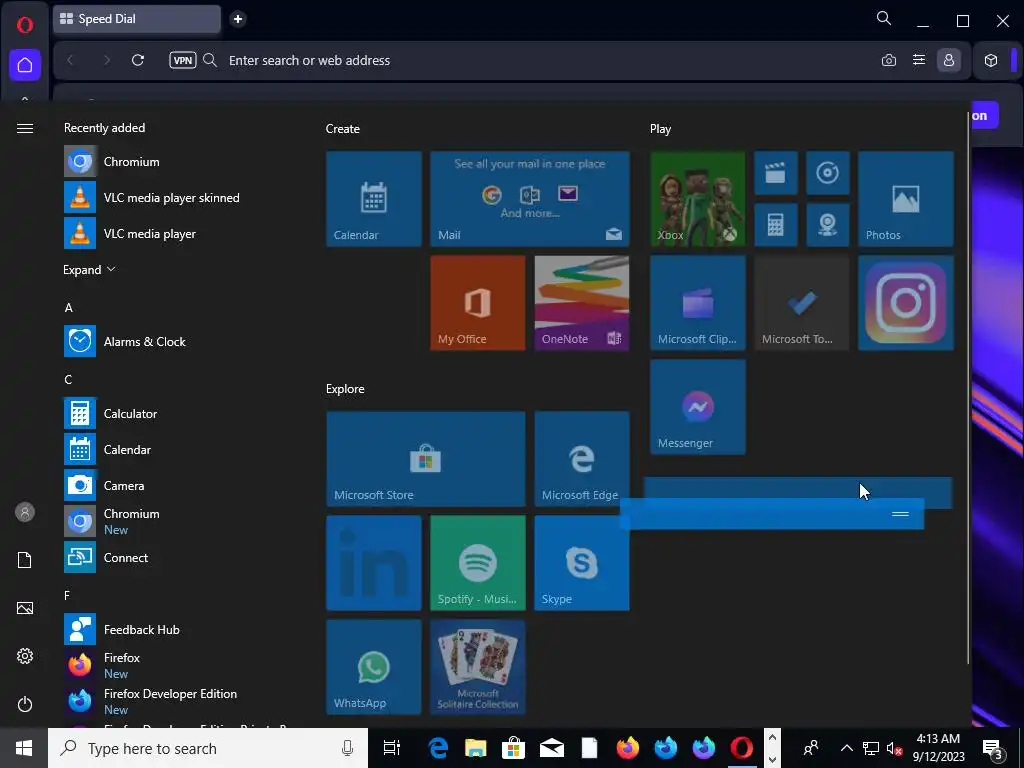Click the microphone in taskbar search

(347, 748)
